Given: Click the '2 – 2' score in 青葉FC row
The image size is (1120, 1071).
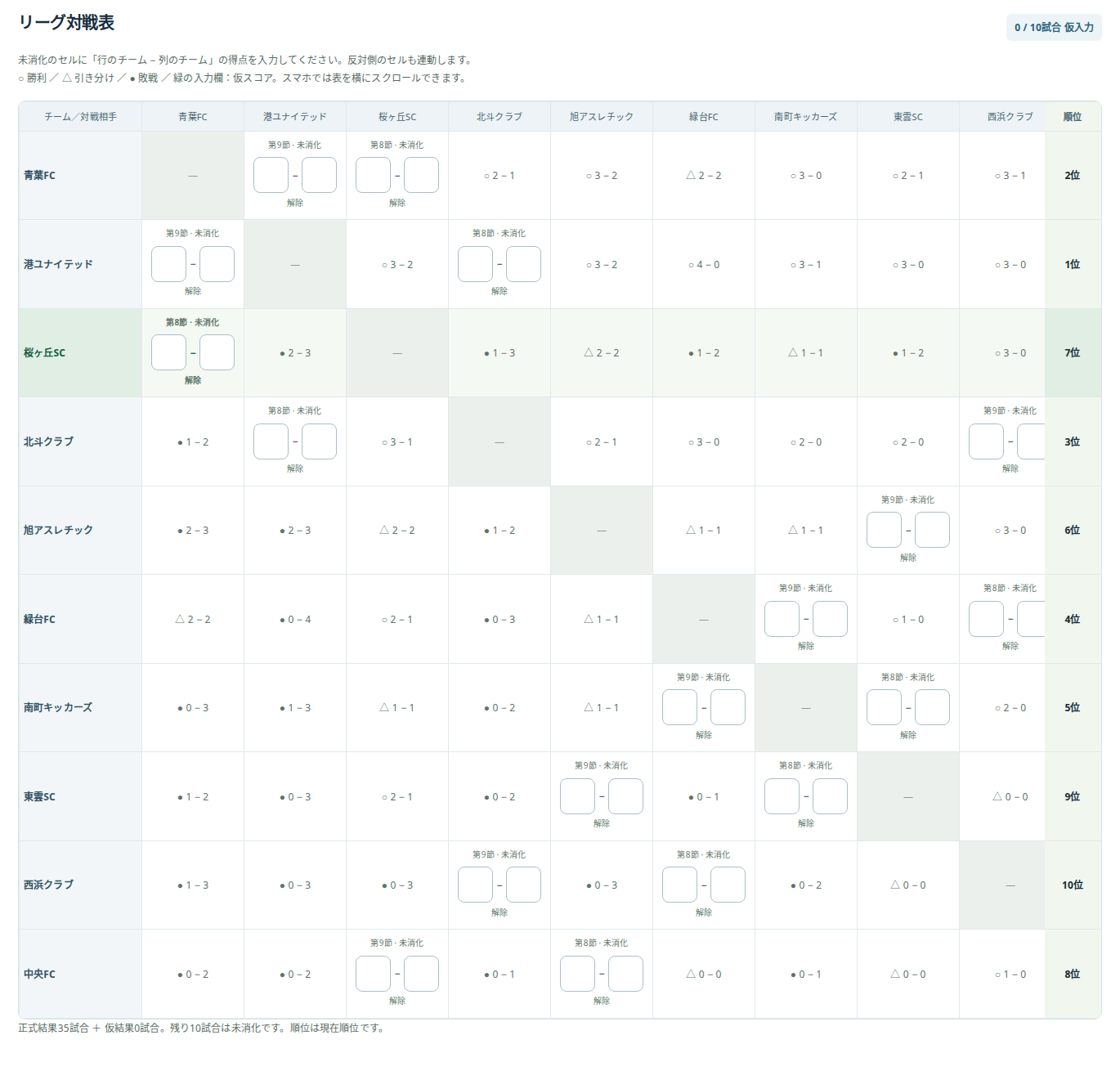Looking at the screenshot, I should point(708,176).
